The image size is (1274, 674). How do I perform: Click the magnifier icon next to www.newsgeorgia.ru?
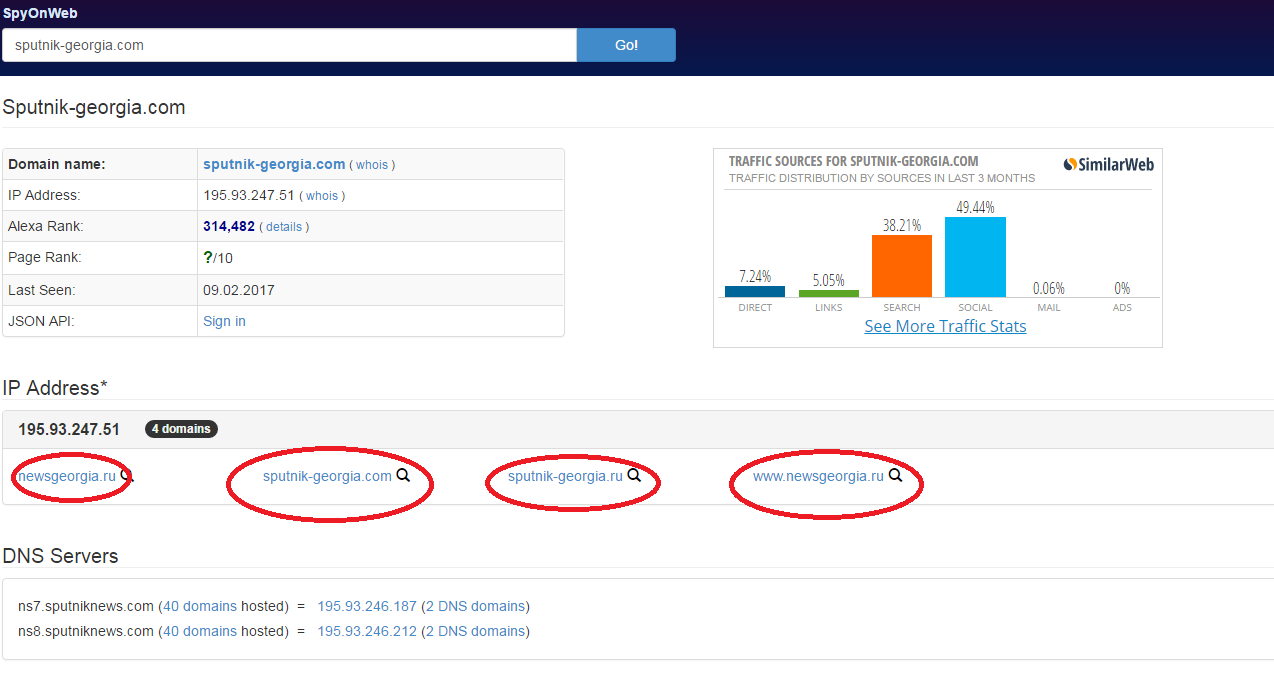895,476
